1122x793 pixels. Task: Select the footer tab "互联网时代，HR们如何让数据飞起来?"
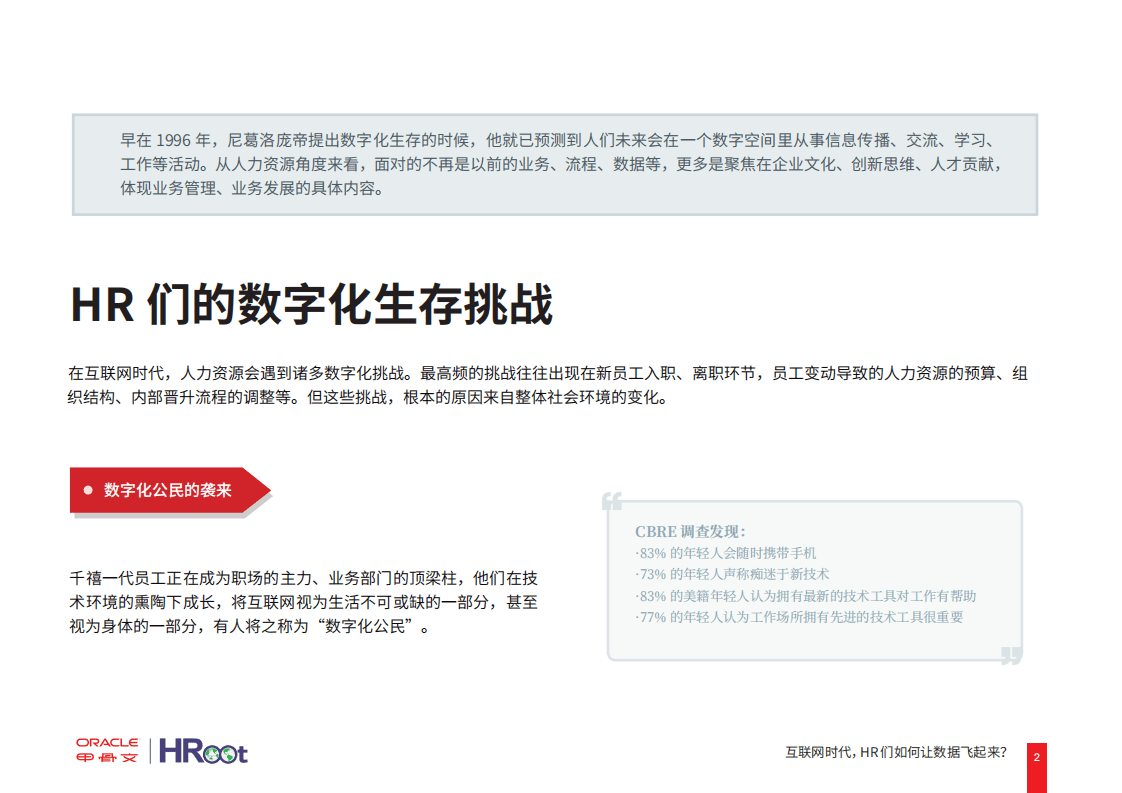[897, 749]
